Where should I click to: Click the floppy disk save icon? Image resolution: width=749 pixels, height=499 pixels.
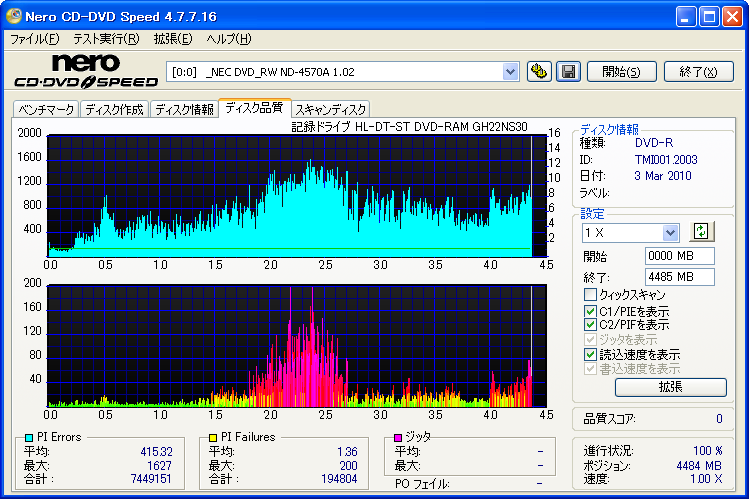(568, 72)
